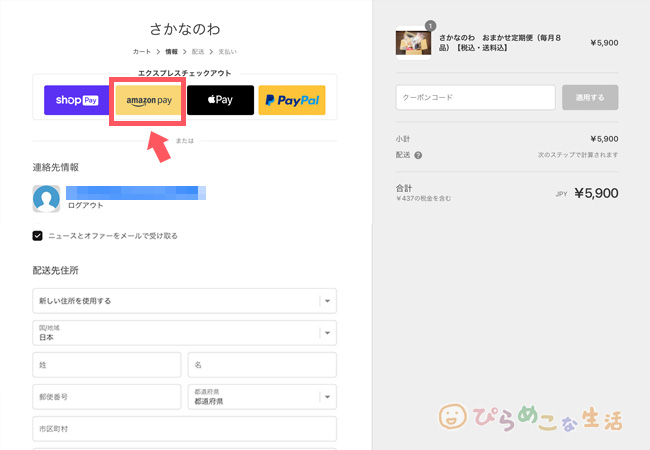Click the 次のステップで計算されます text
This screenshot has width=650, height=450.
point(578,155)
